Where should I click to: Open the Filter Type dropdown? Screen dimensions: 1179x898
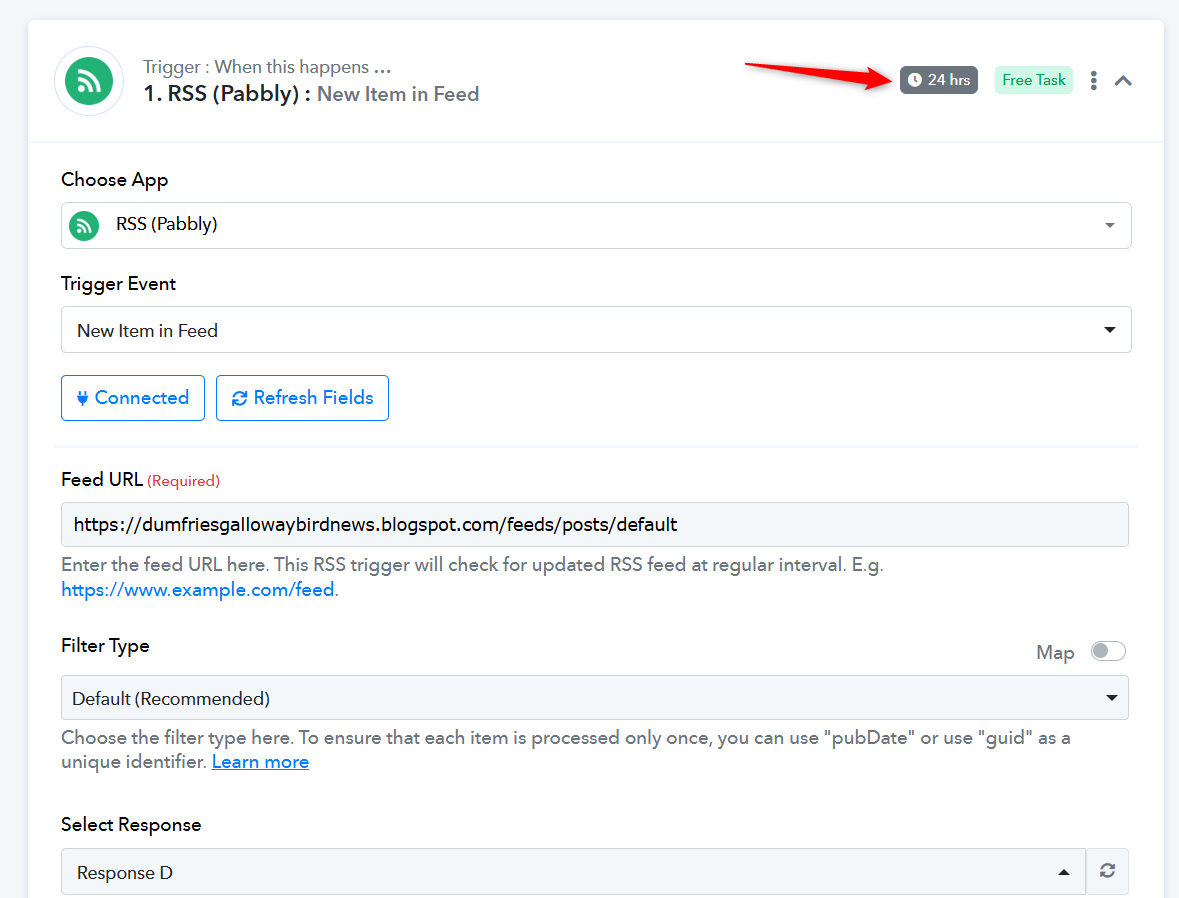[x=594, y=697]
